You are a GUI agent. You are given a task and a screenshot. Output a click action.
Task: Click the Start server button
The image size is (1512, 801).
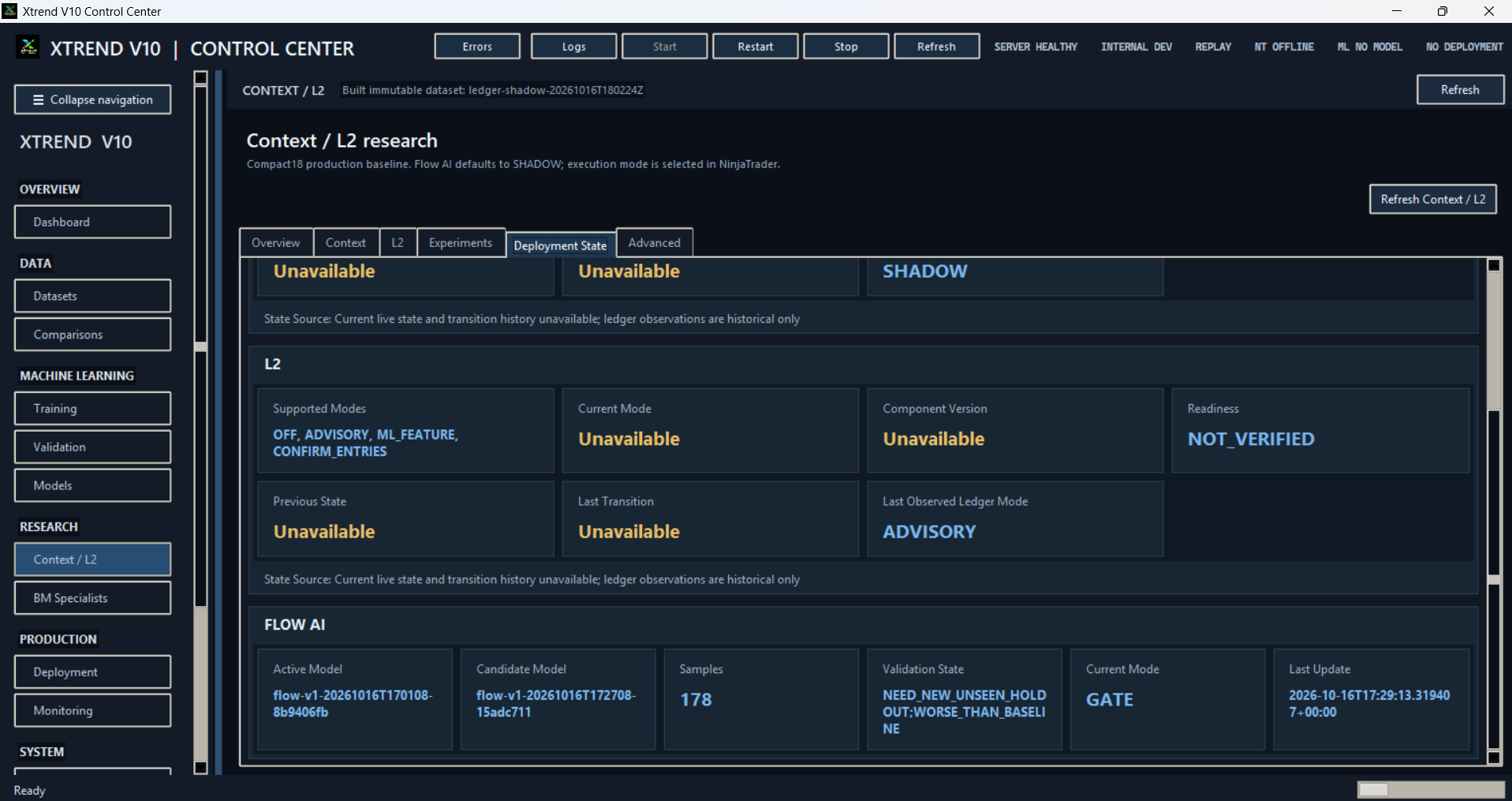[x=664, y=47]
